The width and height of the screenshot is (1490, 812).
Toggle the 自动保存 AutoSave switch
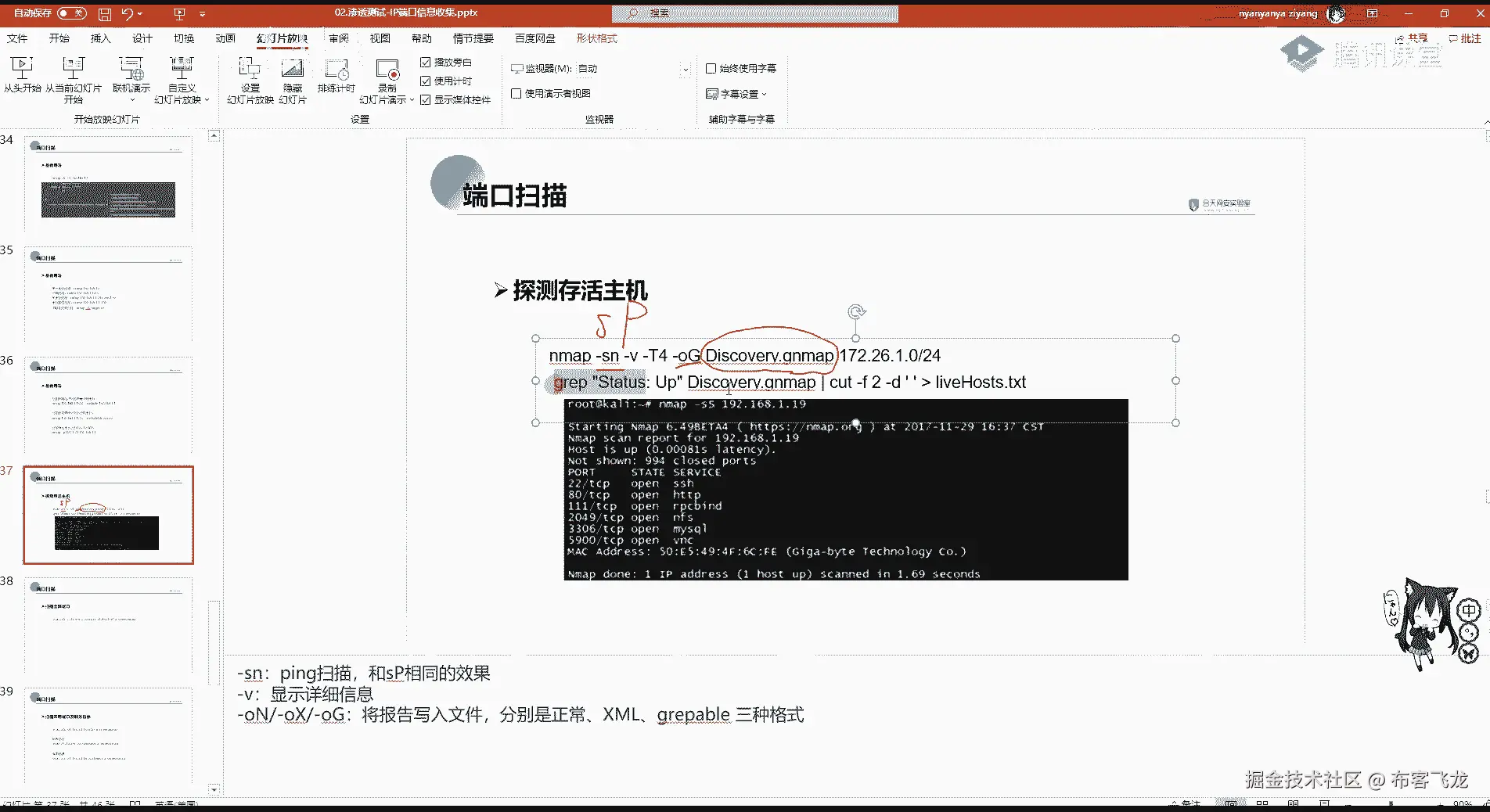(x=72, y=13)
